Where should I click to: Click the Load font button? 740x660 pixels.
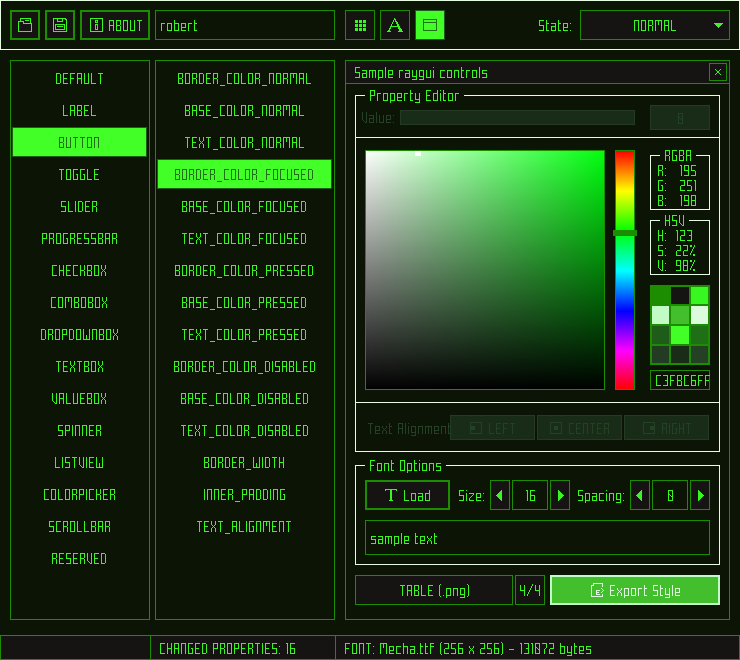[x=407, y=495]
